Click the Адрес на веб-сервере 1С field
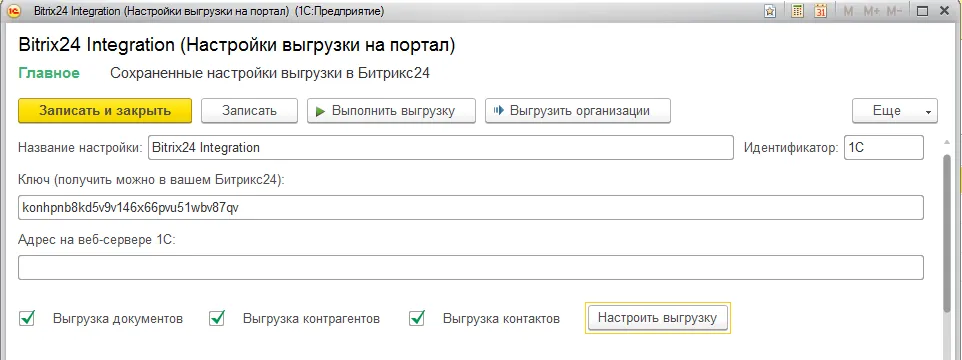Image resolution: width=962 pixels, height=360 pixels. click(471, 267)
